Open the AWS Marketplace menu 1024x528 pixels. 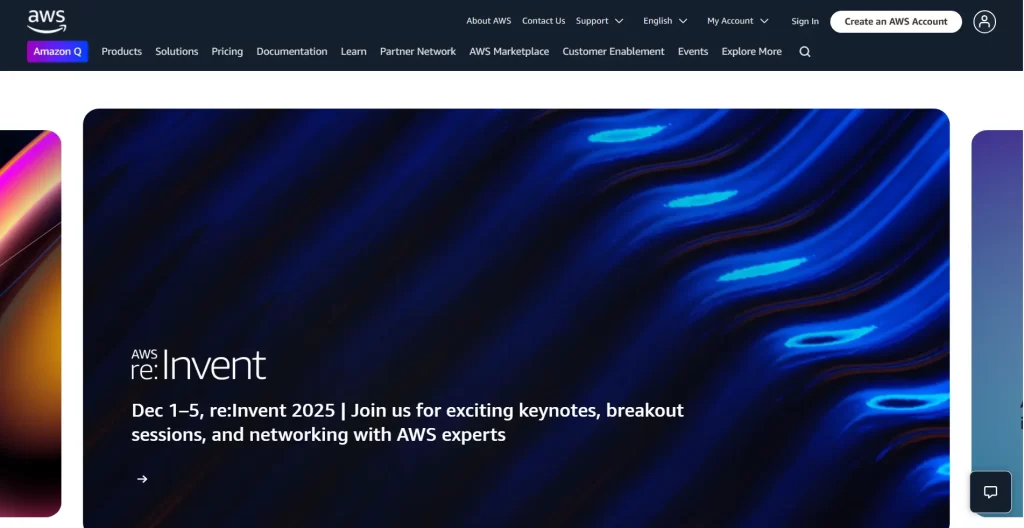pyautogui.click(x=509, y=52)
